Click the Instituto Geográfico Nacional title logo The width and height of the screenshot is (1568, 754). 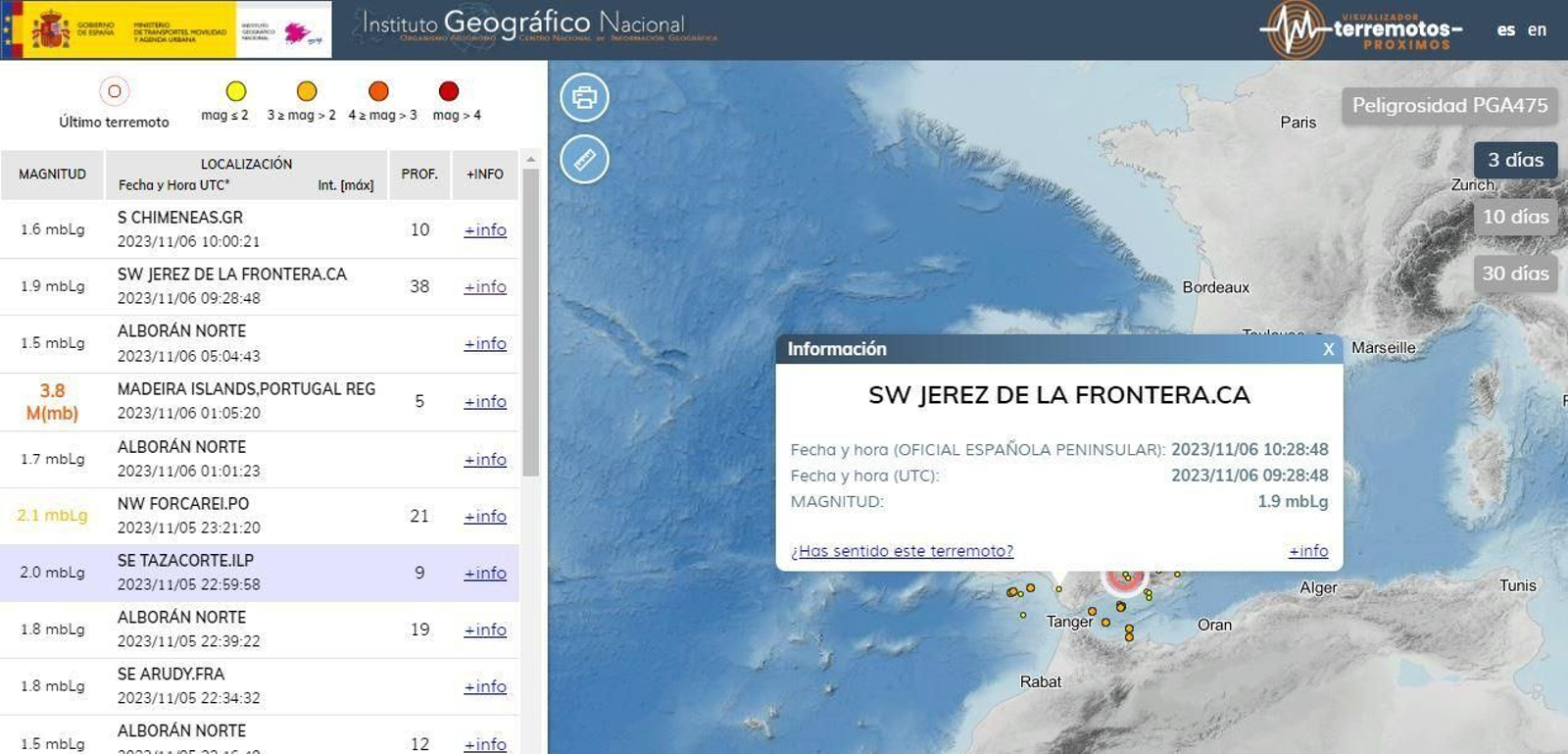539,26
